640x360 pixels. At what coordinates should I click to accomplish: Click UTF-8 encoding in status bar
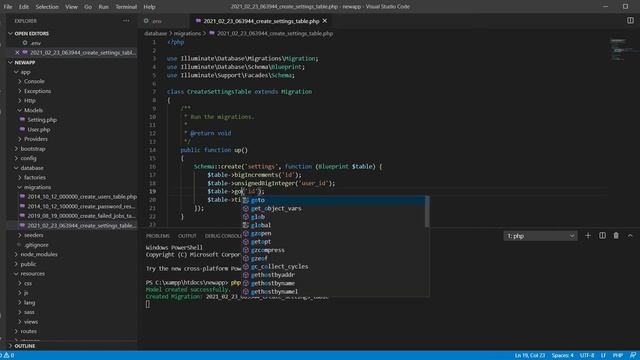[x=587, y=356]
